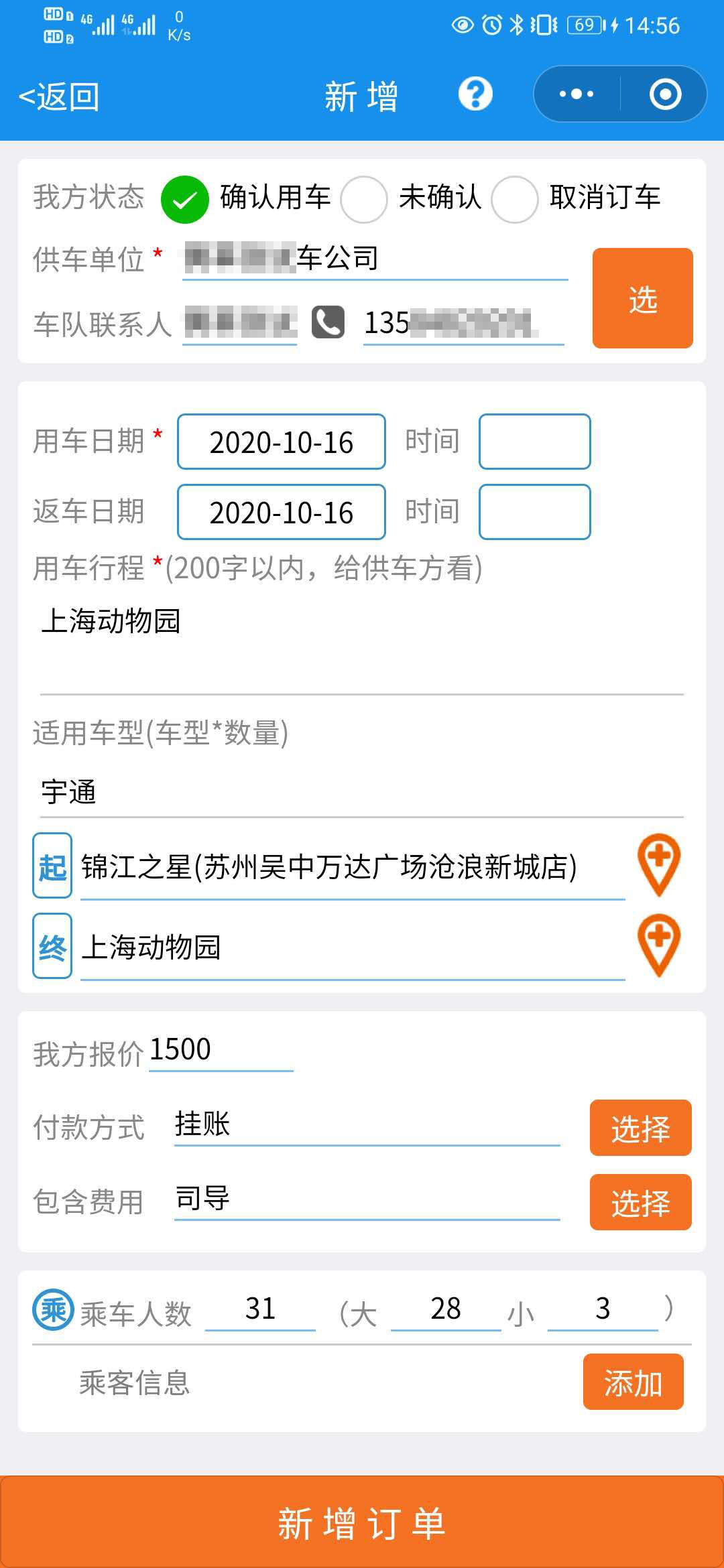Add passenger info with 添加 button
Image resolution: width=724 pixels, height=1568 pixels.
pyautogui.click(x=633, y=1382)
